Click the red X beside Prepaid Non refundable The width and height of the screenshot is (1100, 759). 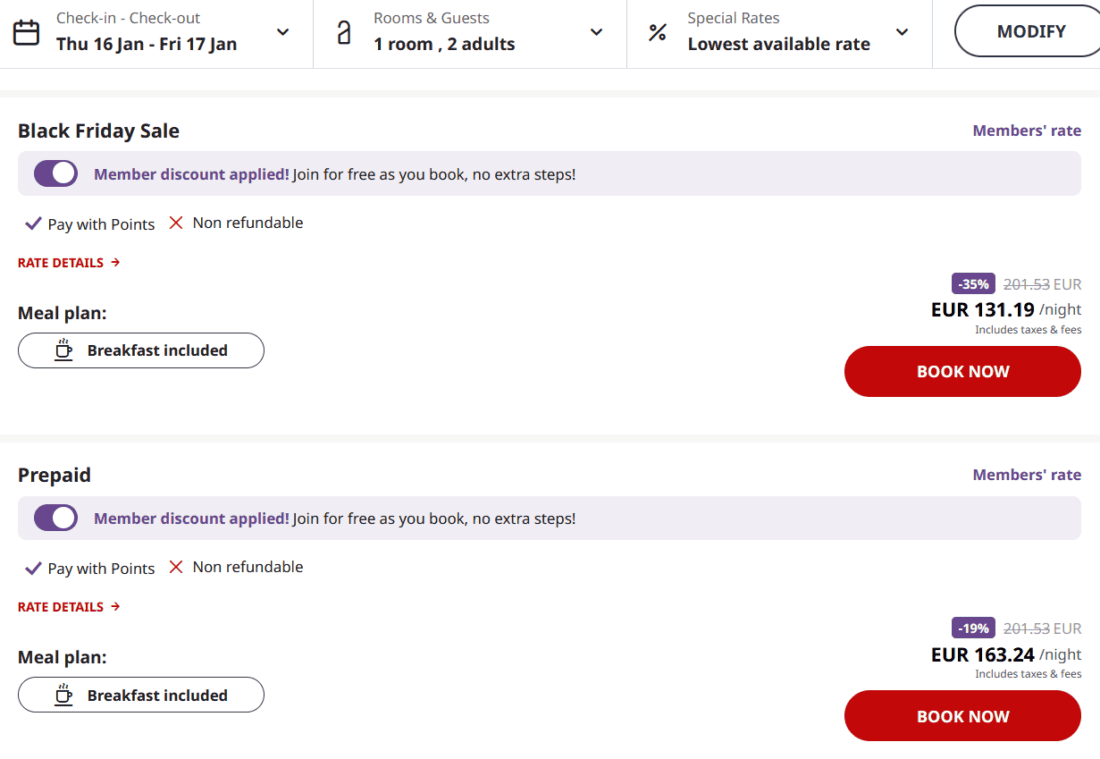coord(176,567)
